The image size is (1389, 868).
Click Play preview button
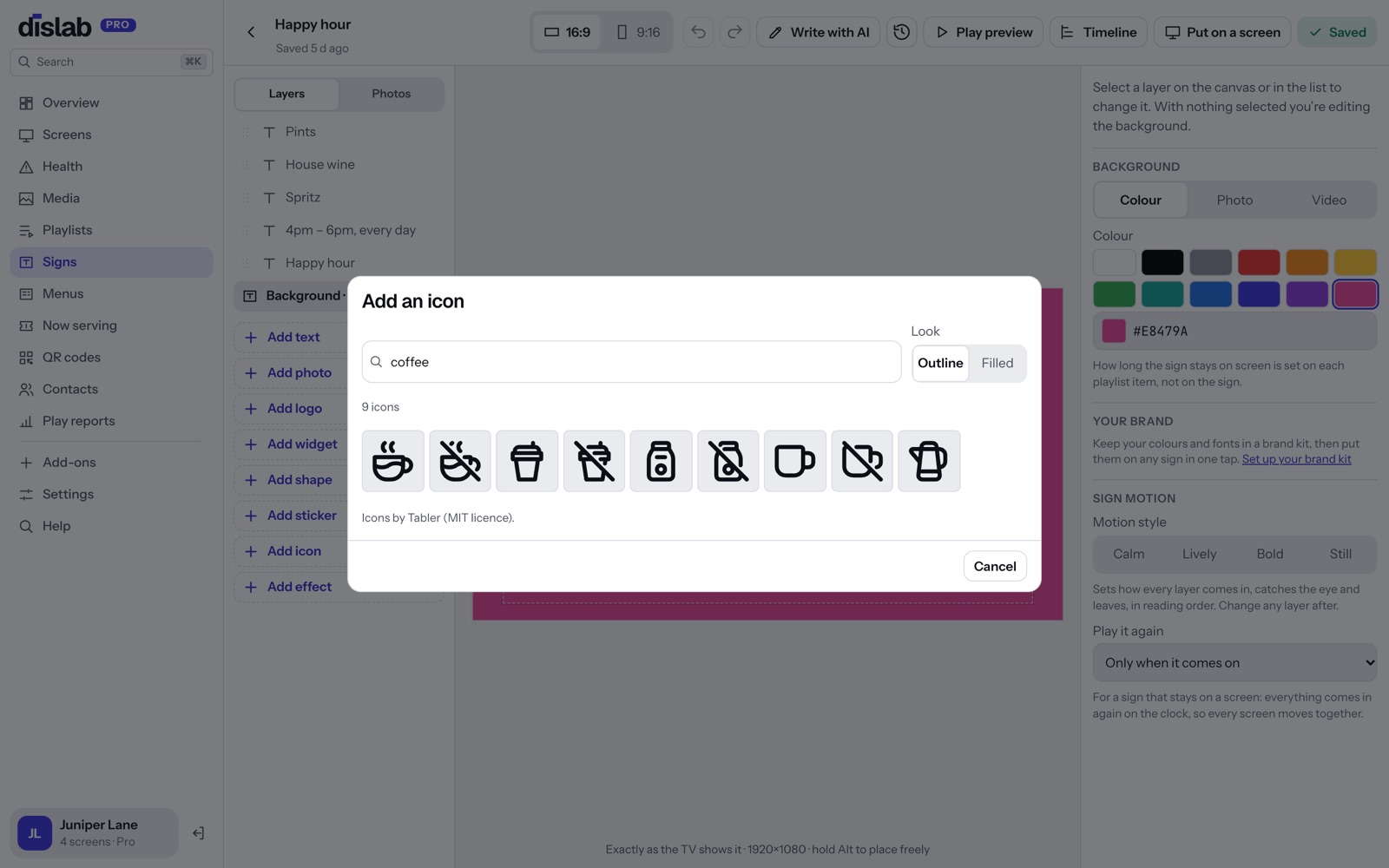(984, 32)
